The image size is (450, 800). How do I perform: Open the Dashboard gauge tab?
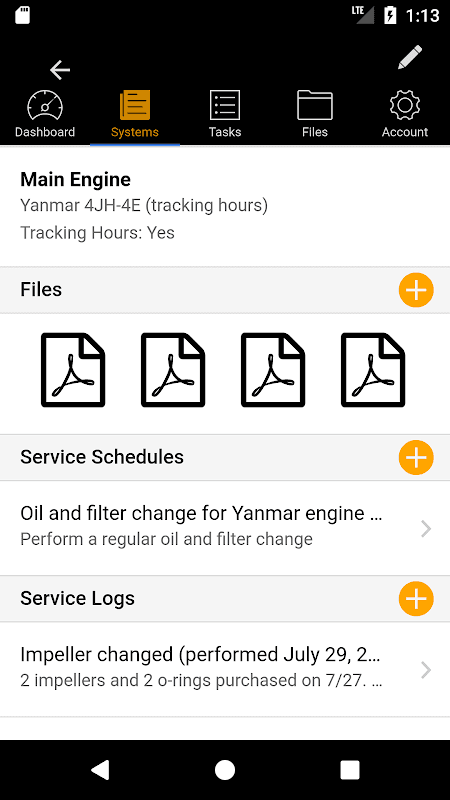pyautogui.click(x=45, y=114)
